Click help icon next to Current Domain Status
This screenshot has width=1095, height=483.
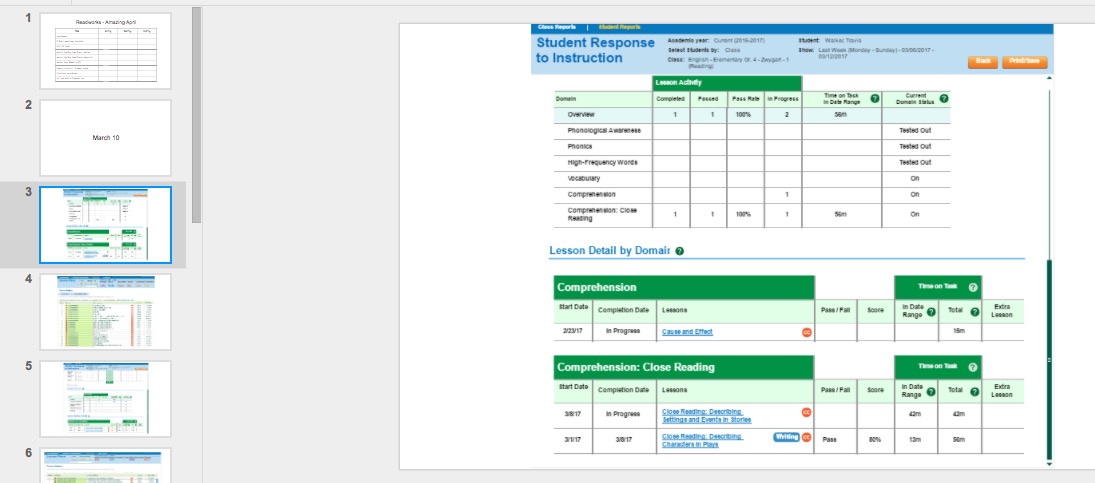pyautogui.click(x=944, y=99)
